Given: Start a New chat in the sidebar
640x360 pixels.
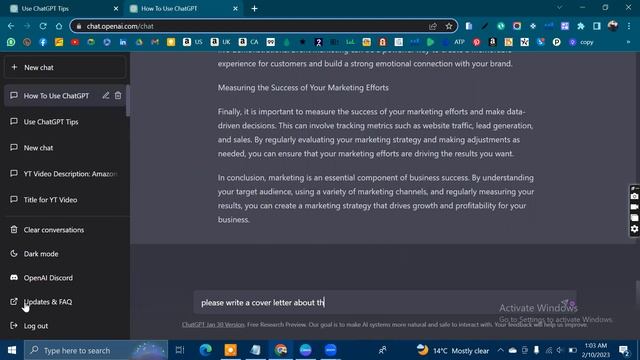Looking at the screenshot, I should [x=65, y=67].
